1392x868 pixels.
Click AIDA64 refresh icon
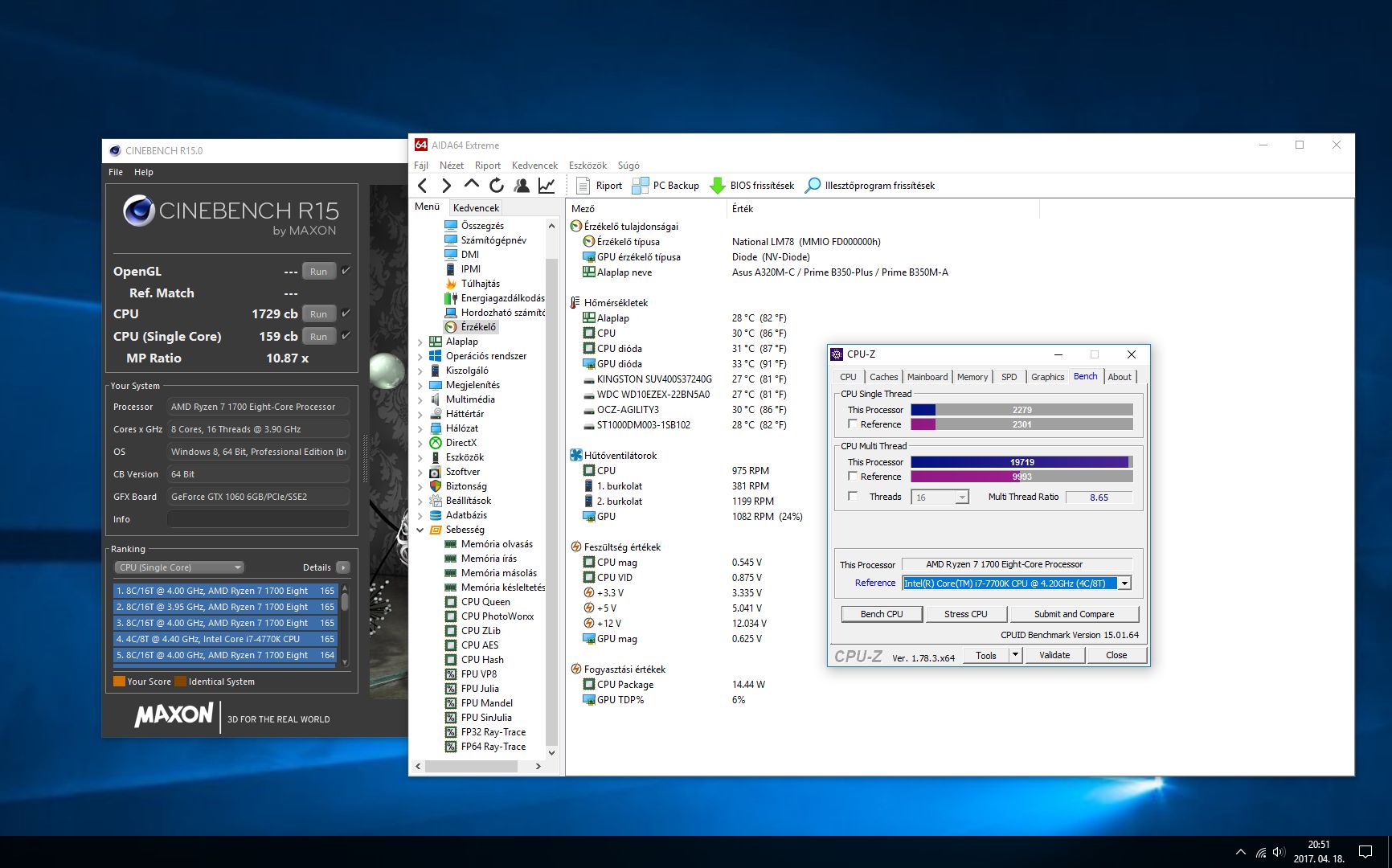[497, 186]
